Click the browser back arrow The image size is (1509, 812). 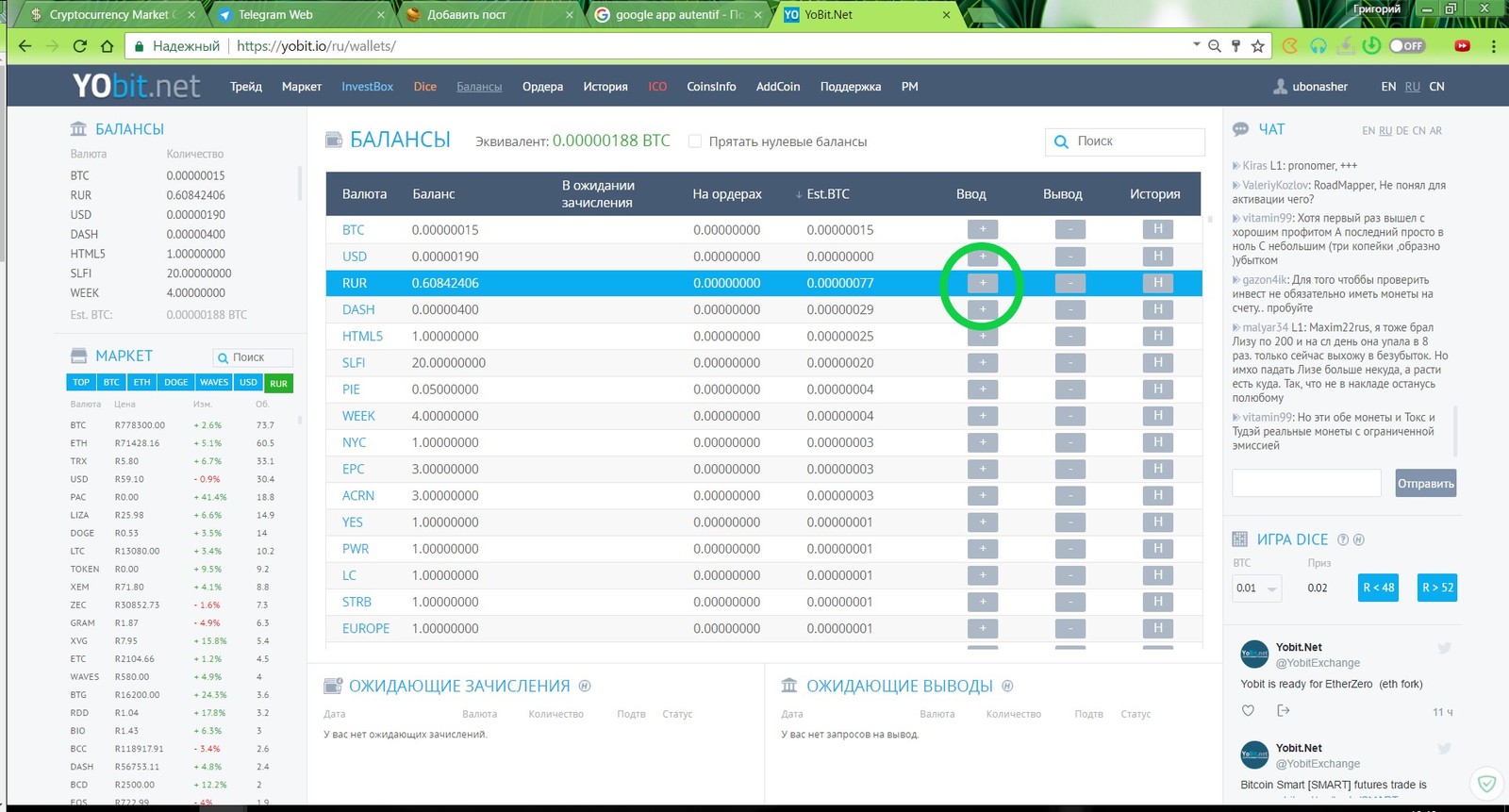(x=25, y=45)
